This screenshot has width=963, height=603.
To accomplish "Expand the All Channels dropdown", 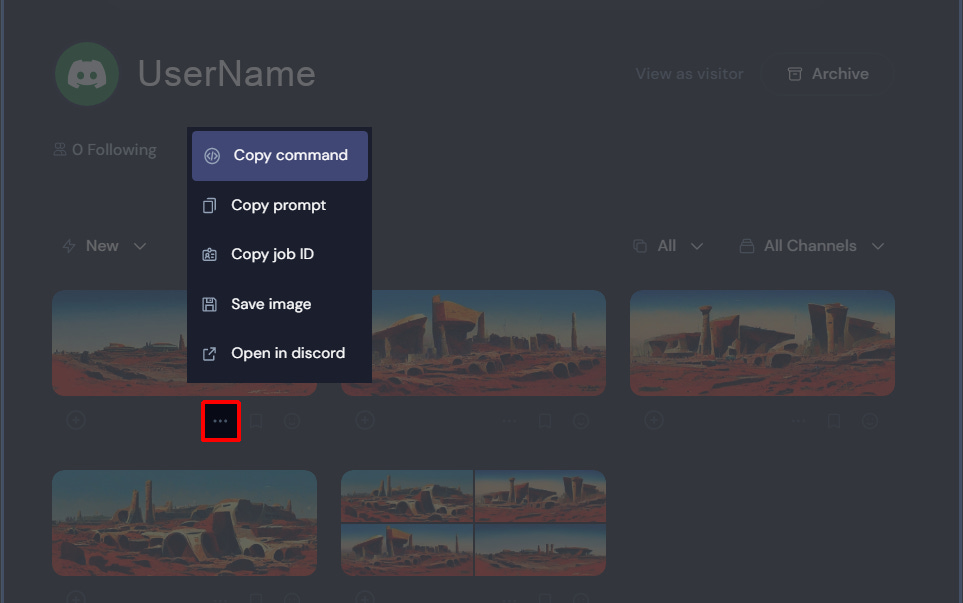I will [811, 246].
